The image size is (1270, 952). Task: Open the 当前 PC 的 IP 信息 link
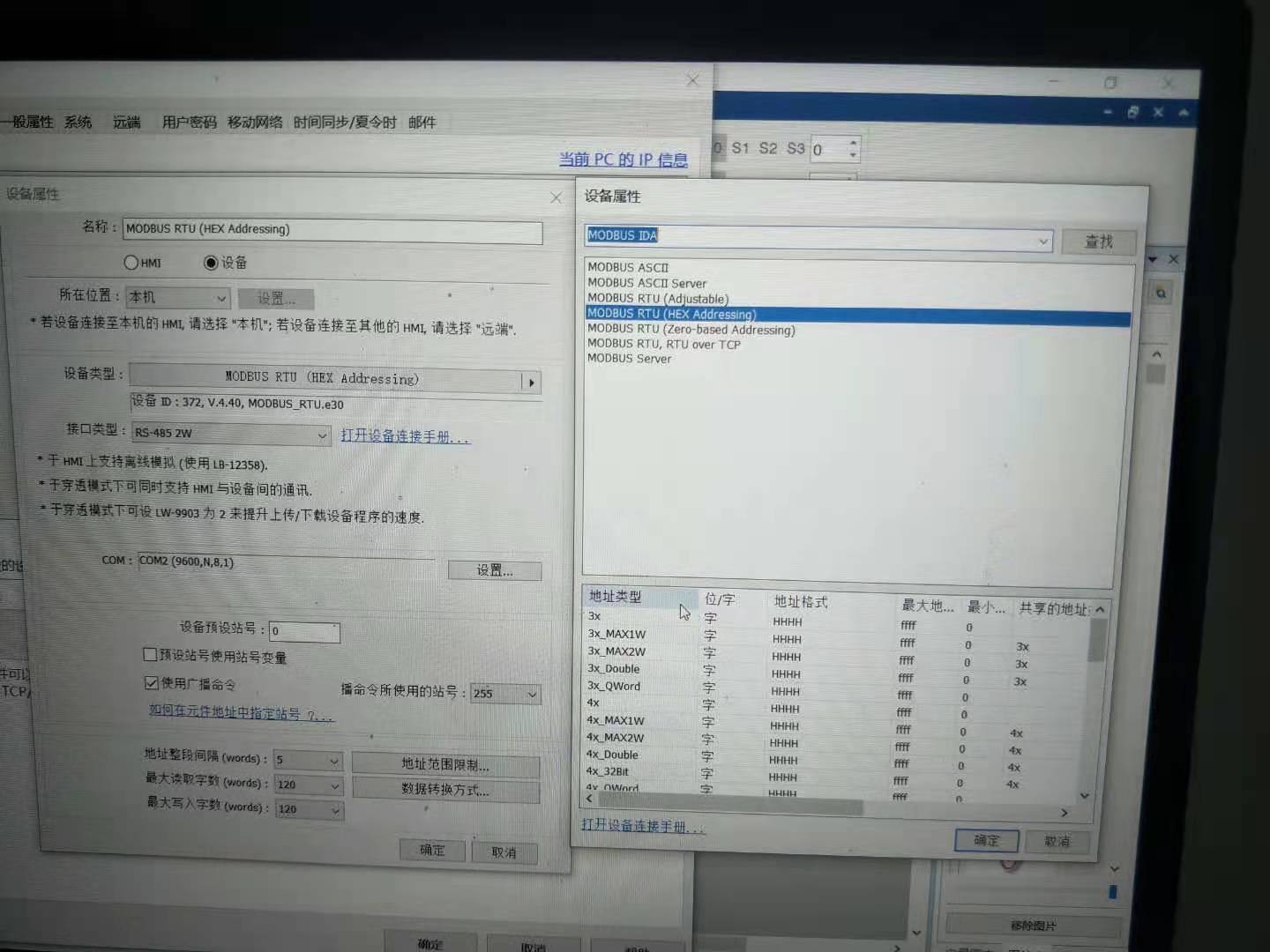(623, 160)
